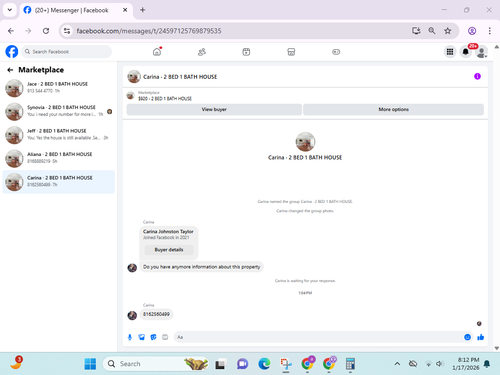Open the Calculator taskbar icon
Screen dimensions: 500x375
click(x=350, y=364)
